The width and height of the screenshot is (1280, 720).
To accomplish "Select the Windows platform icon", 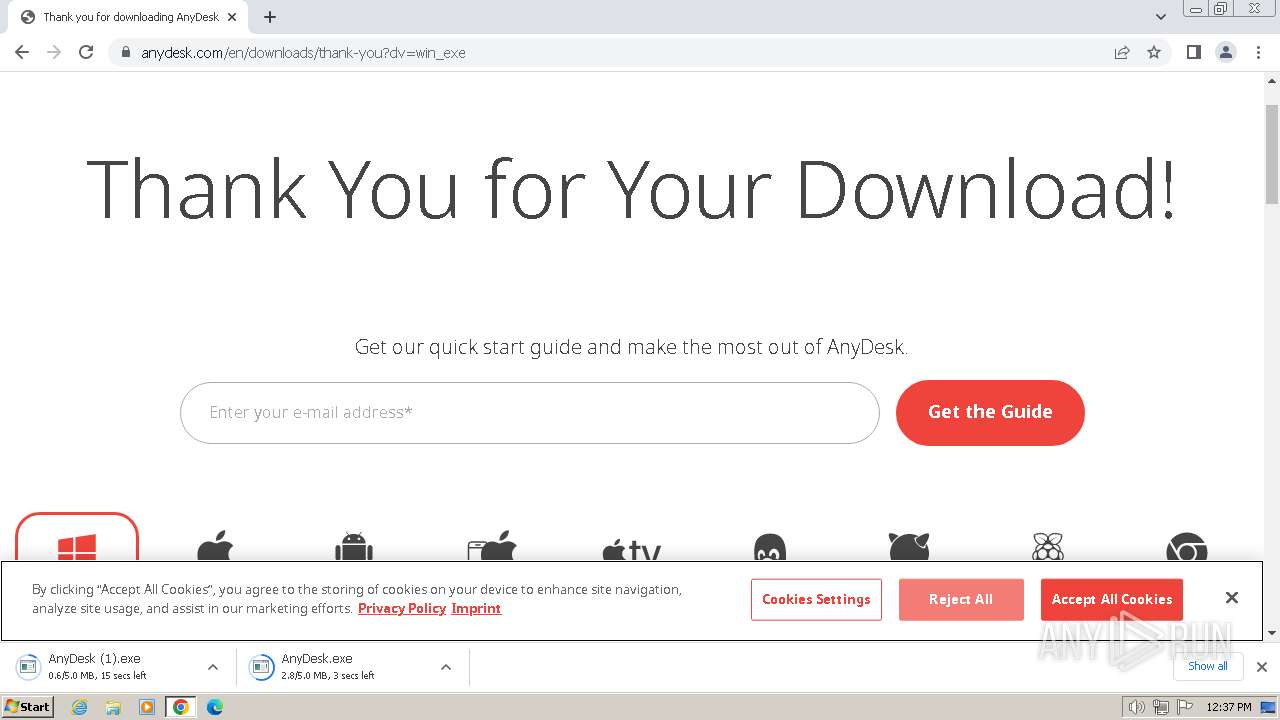I will pyautogui.click(x=77, y=545).
